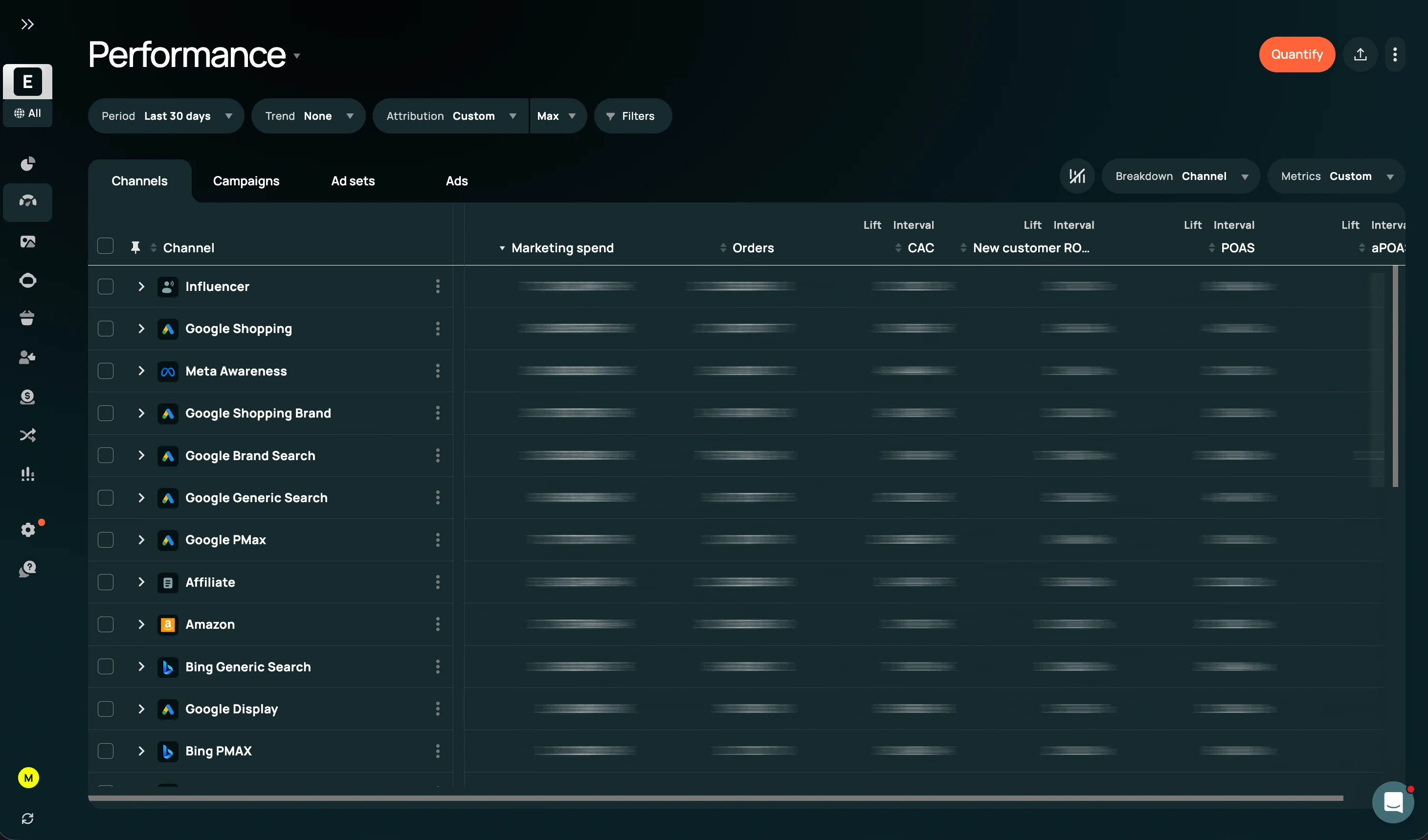Open the bar chart sidebar icon
This screenshot has width=1428, height=840.
click(x=28, y=473)
